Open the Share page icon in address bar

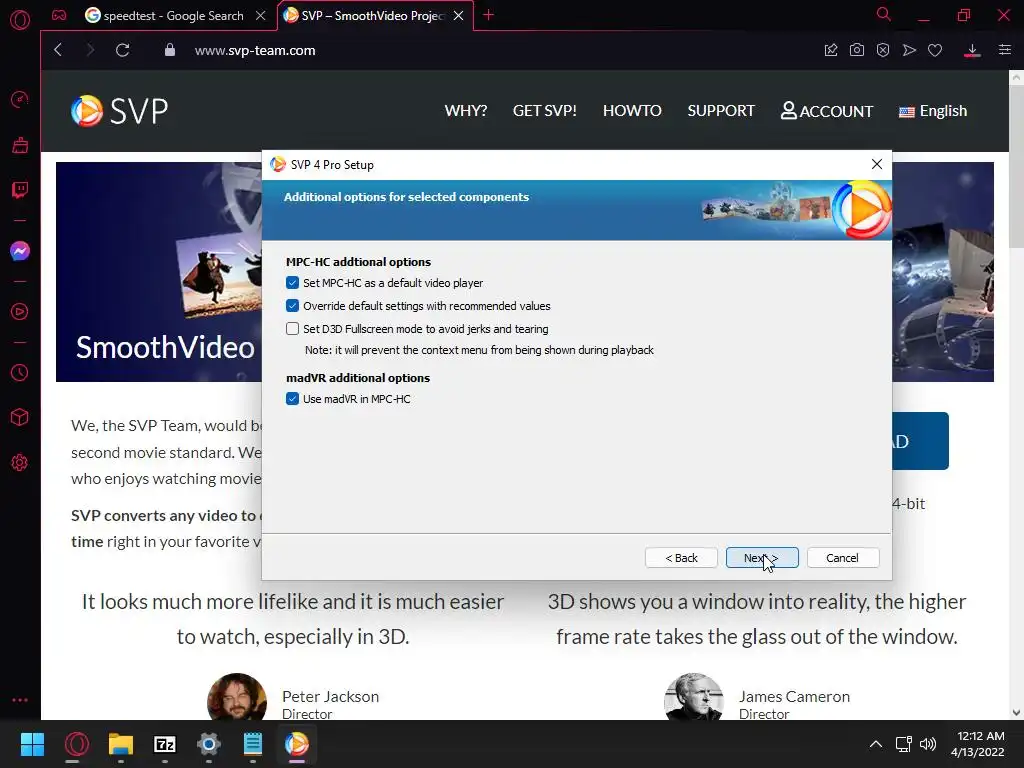(x=831, y=50)
